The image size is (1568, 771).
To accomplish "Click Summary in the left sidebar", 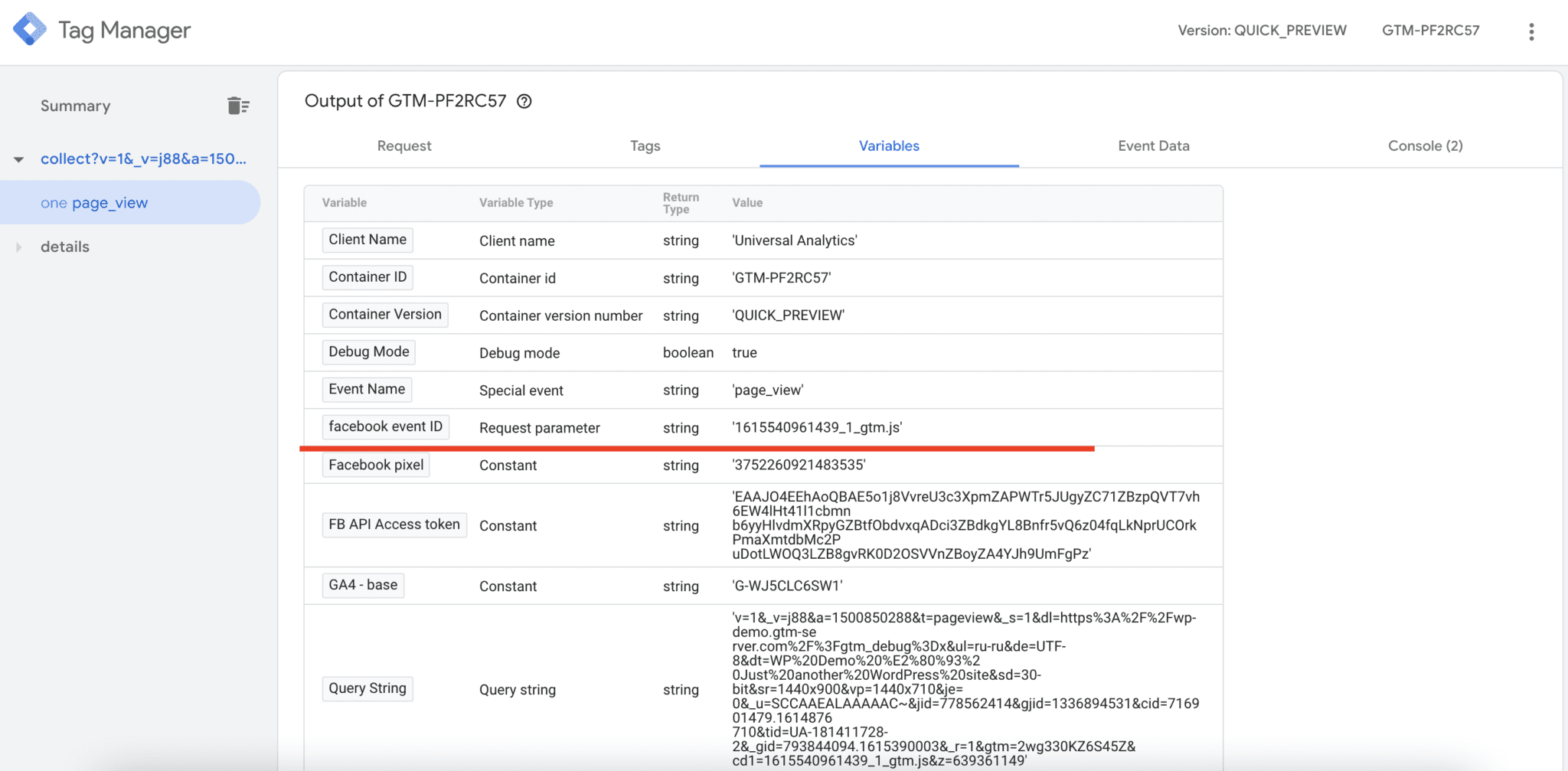I will coord(74,105).
